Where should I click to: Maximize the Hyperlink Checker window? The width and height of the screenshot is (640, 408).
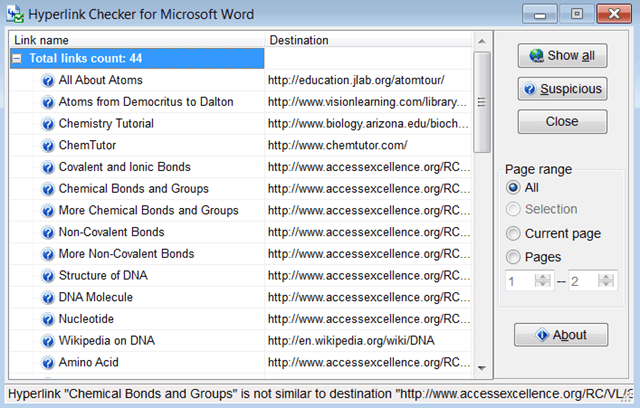coord(576,14)
